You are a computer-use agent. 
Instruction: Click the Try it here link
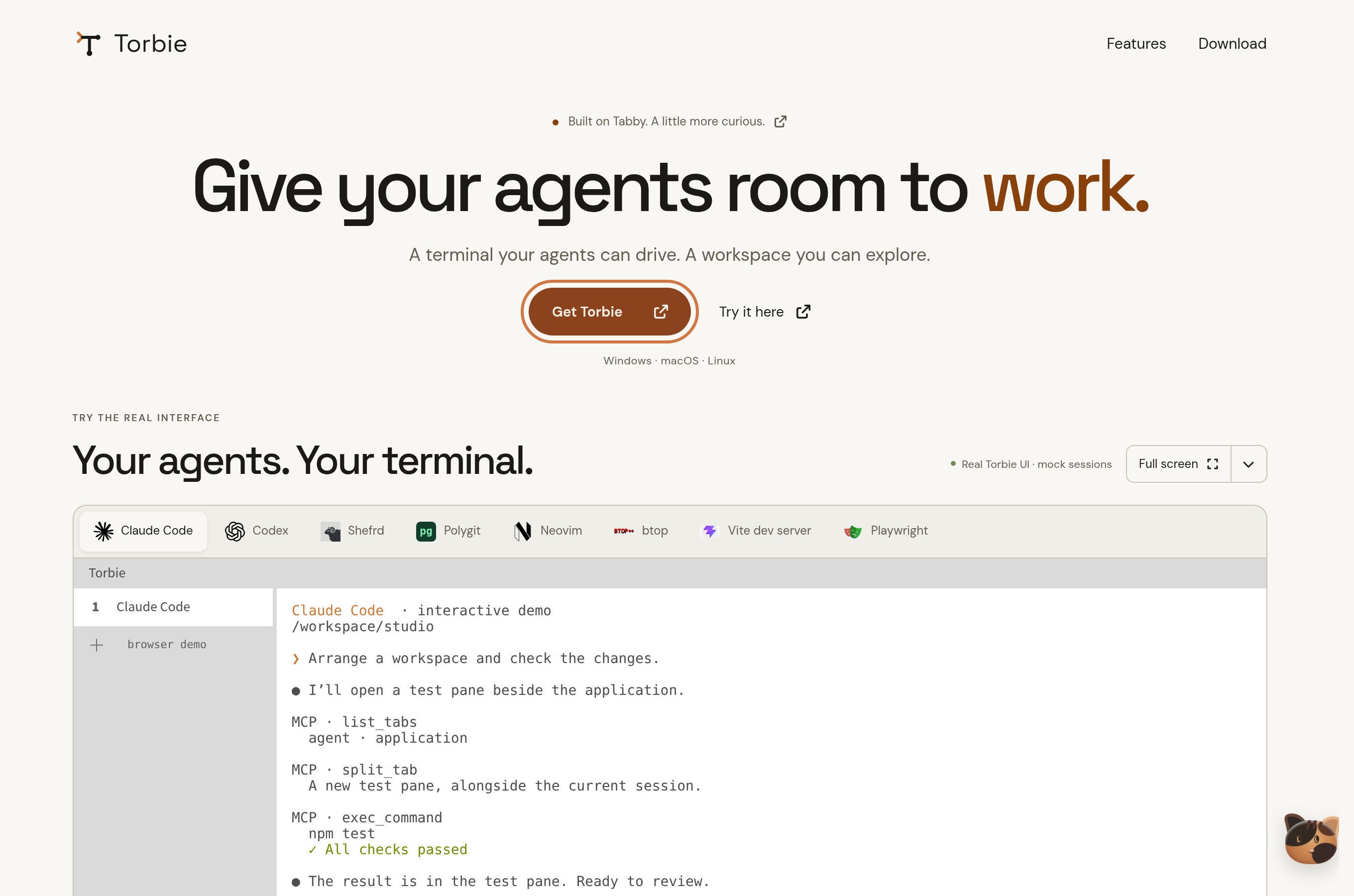click(765, 312)
